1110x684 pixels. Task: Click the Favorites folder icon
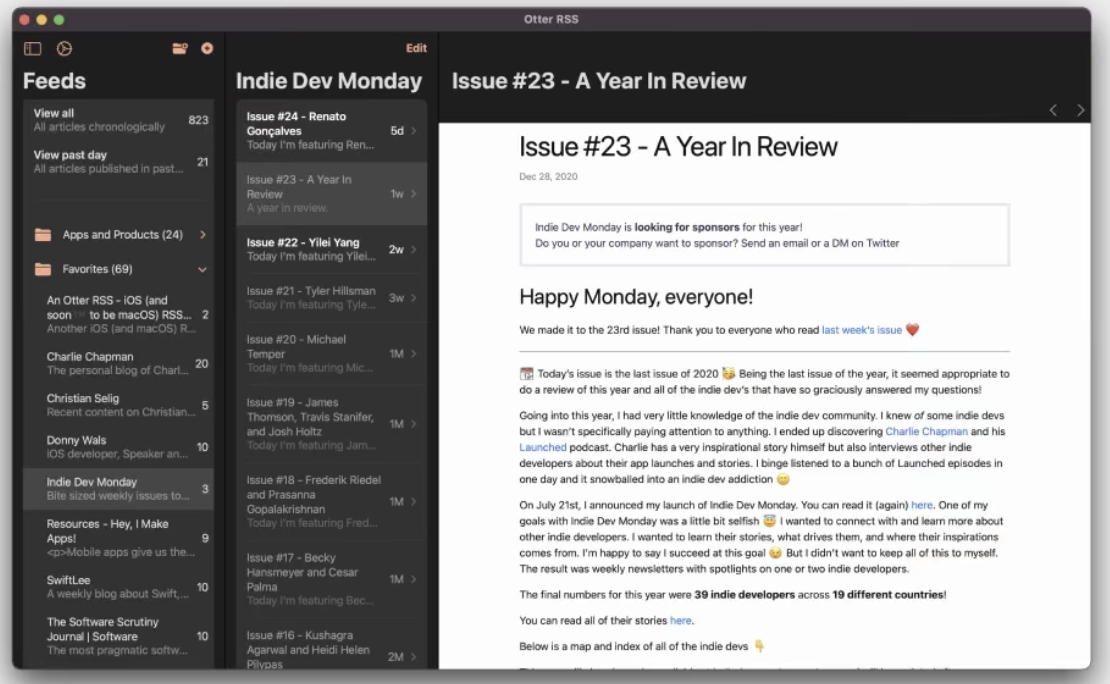pyautogui.click(x=43, y=269)
